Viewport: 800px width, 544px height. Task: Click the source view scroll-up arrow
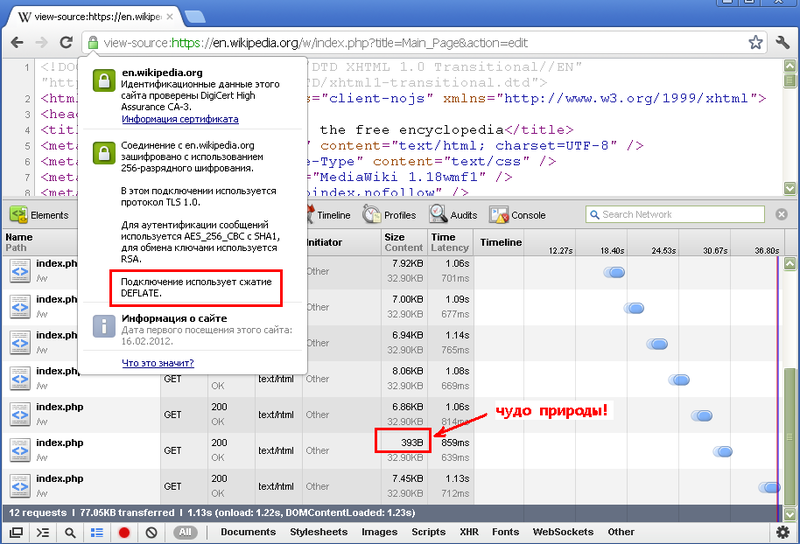(x=789, y=66)
